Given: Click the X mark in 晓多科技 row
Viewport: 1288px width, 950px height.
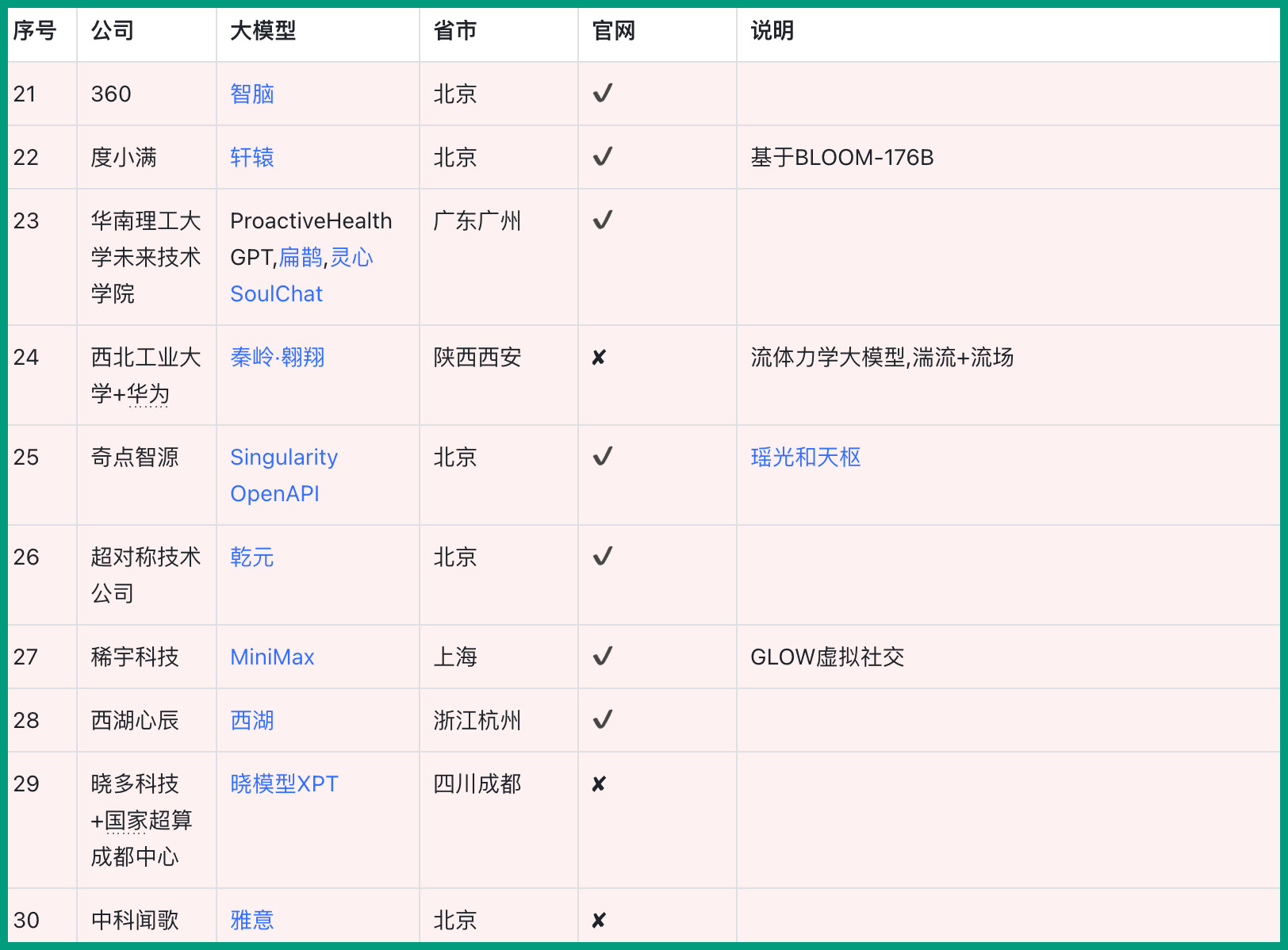Looking at the screenshot, I should coord(599,784).
